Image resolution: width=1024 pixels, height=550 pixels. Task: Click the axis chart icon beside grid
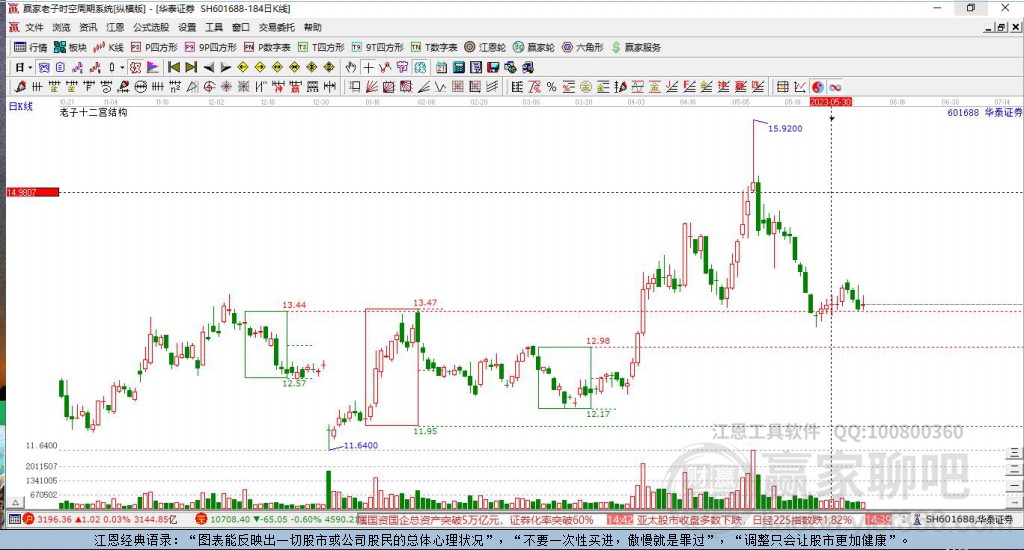pos(799,86)
